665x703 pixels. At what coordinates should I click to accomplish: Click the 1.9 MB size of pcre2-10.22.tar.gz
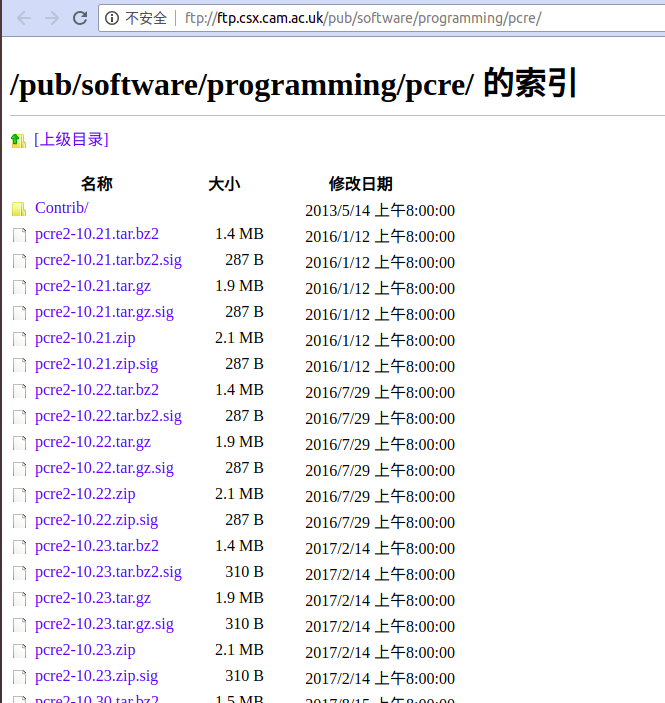point(239,442)
